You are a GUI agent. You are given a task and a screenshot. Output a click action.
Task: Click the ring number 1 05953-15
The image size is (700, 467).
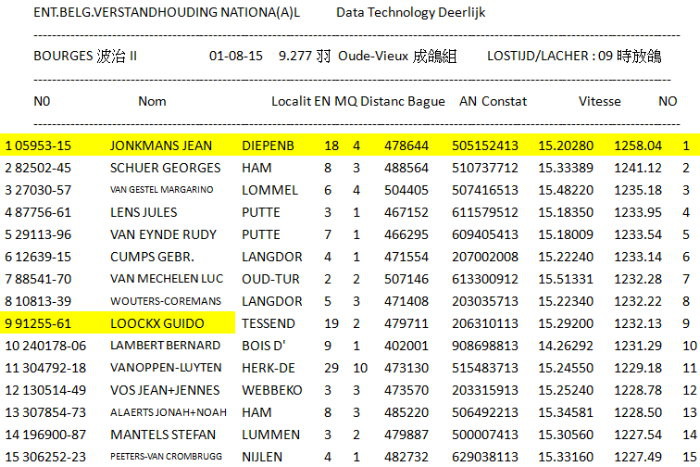(x=38, y=146)
